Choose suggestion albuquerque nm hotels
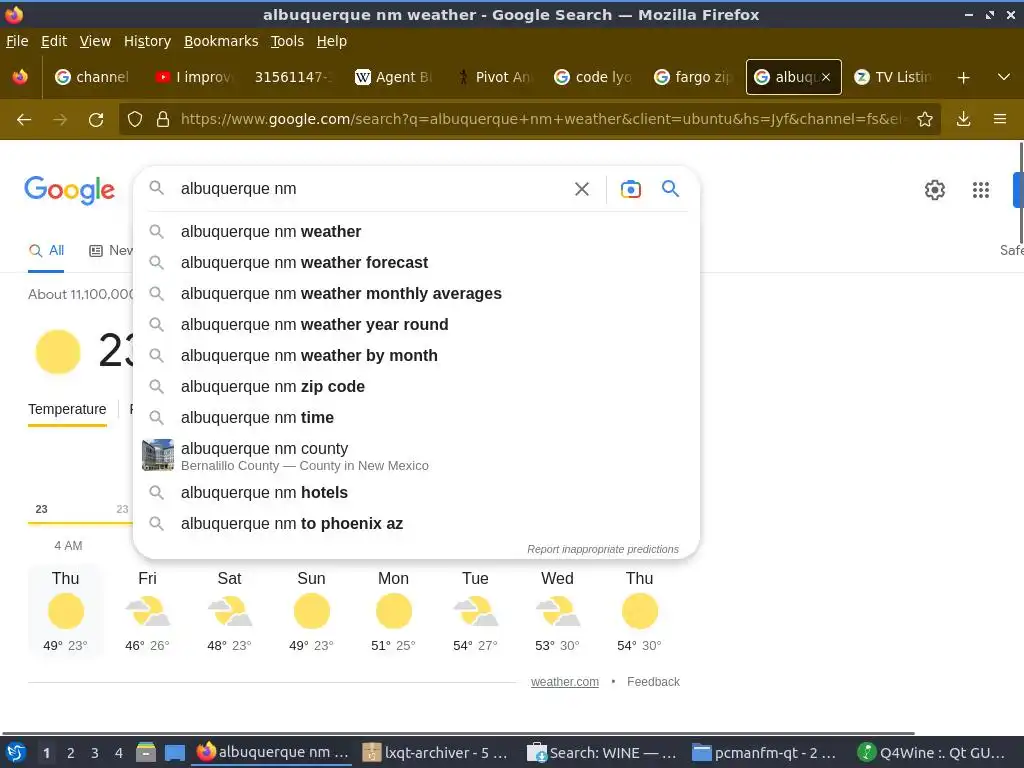Viewport: 1024px width, 768px height. click(416, 493)
